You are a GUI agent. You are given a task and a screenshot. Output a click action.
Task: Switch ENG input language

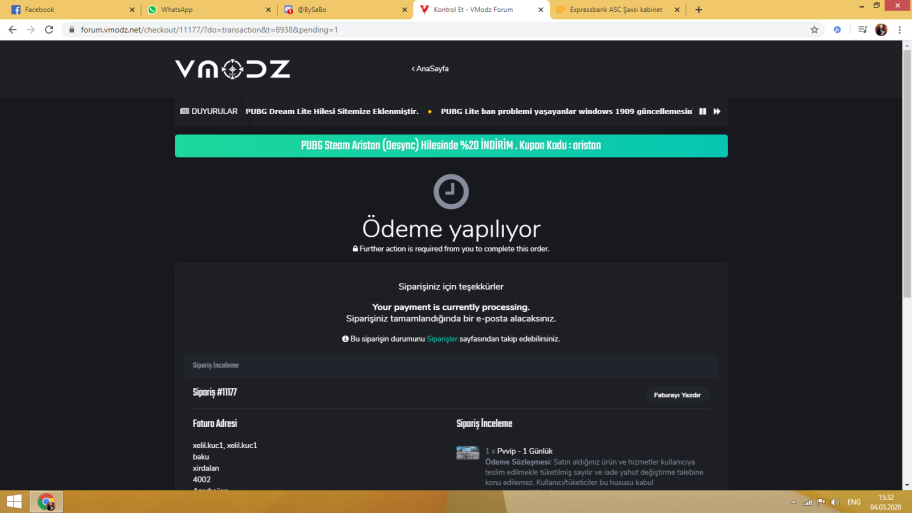click(x=854, y=502)
